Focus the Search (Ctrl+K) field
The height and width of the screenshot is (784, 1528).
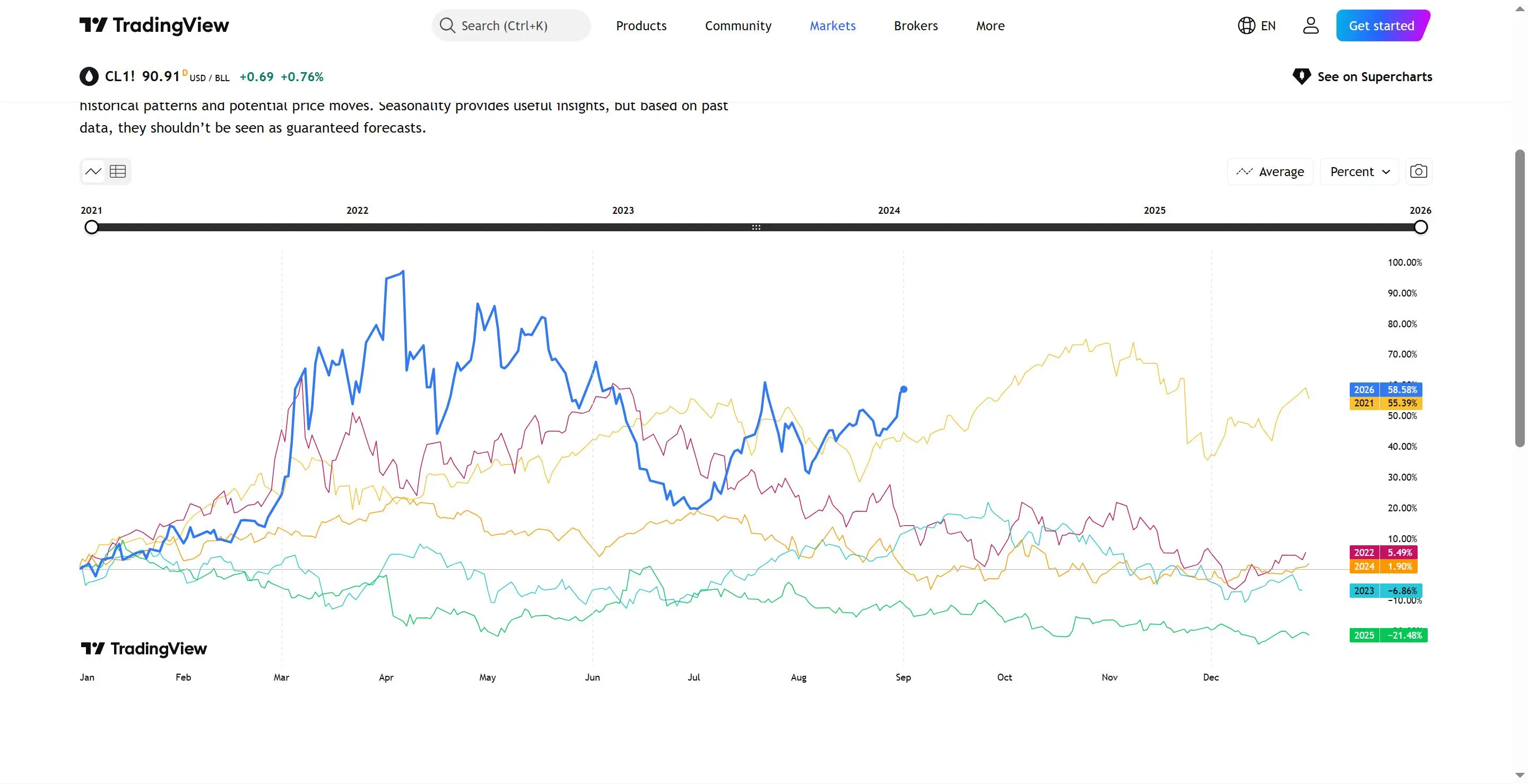tap(511, 25)
